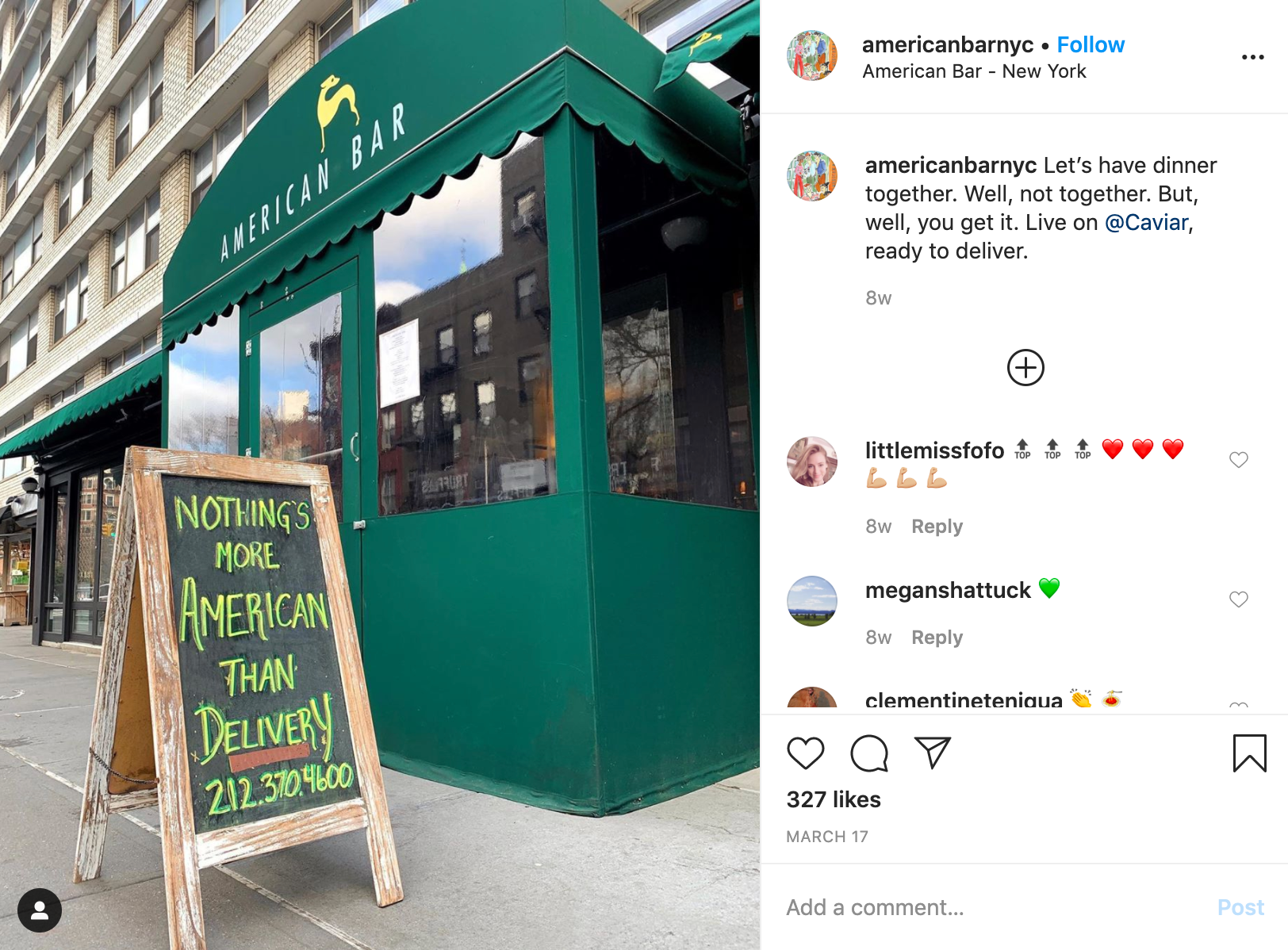The width and height of the screenshot is (1288, 950).
Task: Like the post with heart icon
Action: [805, 753]
